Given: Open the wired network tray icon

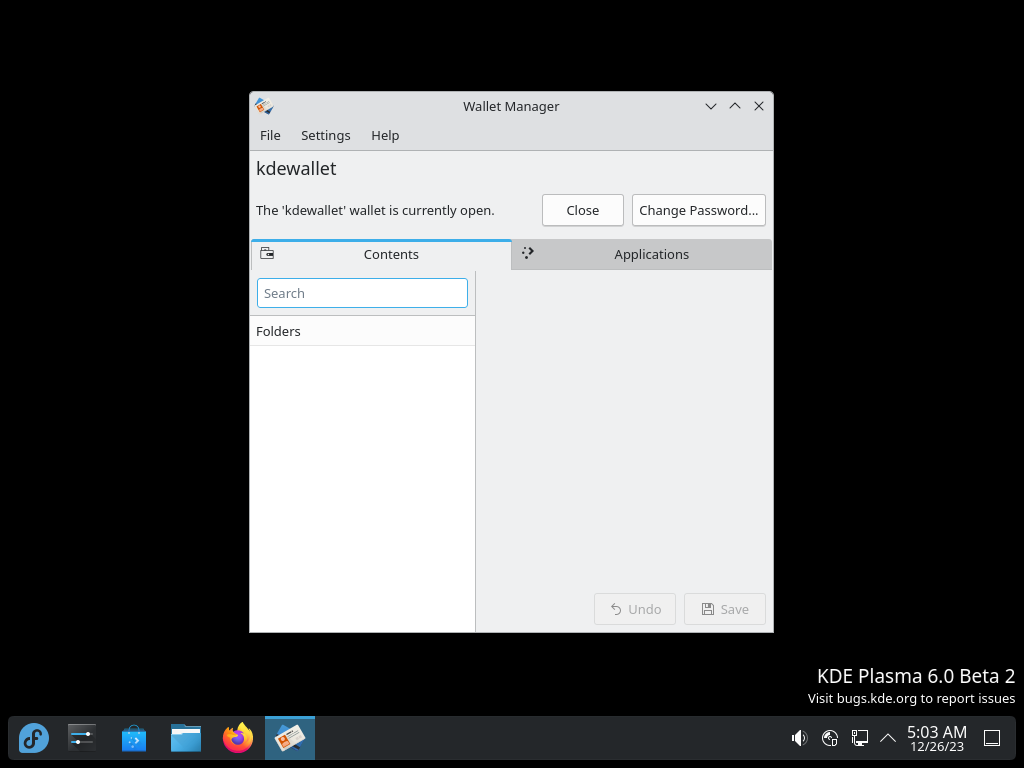Looking at the screenshot, I should pyautogui.click(x=859, y=738).
